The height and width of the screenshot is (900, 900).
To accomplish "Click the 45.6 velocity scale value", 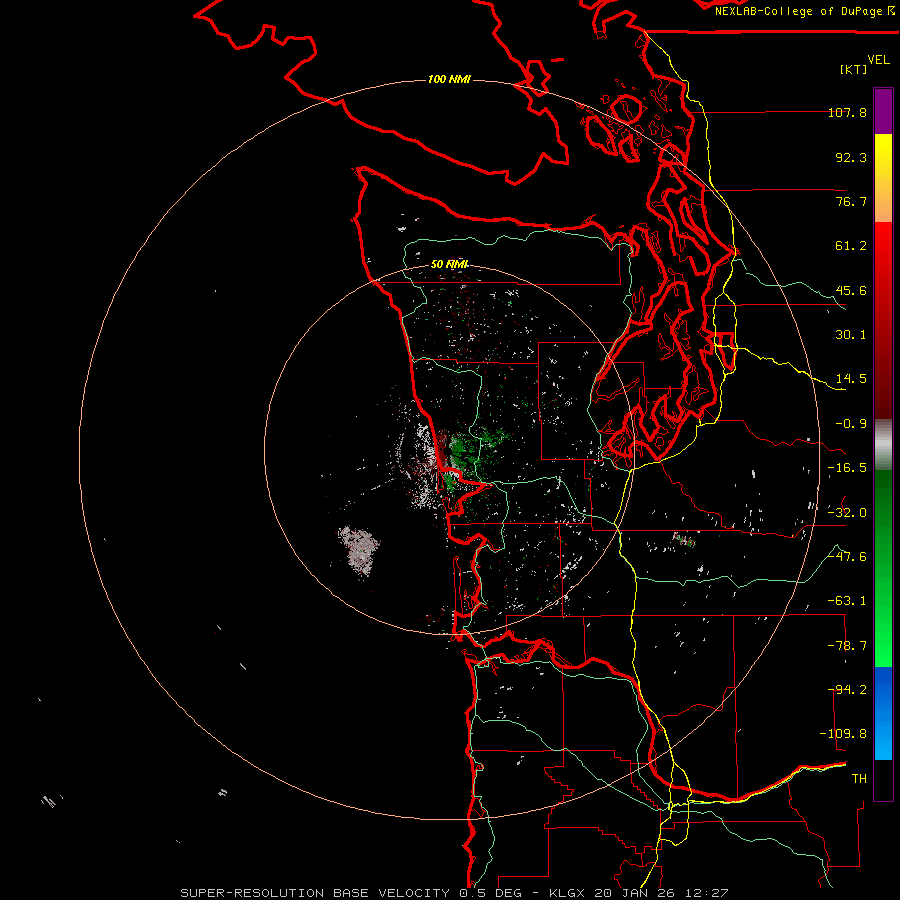I will [x=851, y=290].
